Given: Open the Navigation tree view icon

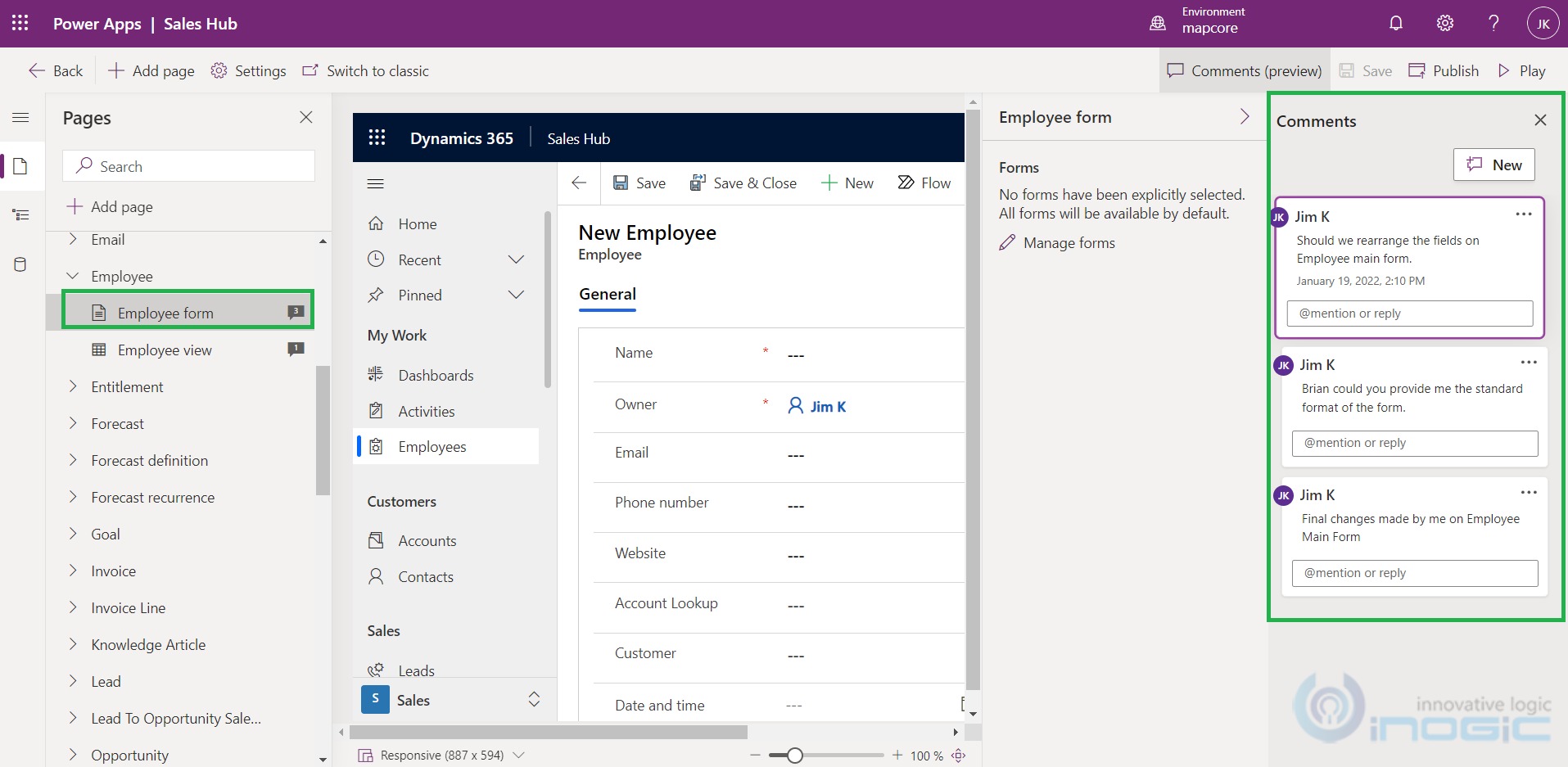Looking at the screenshot, I should [20, 215].
